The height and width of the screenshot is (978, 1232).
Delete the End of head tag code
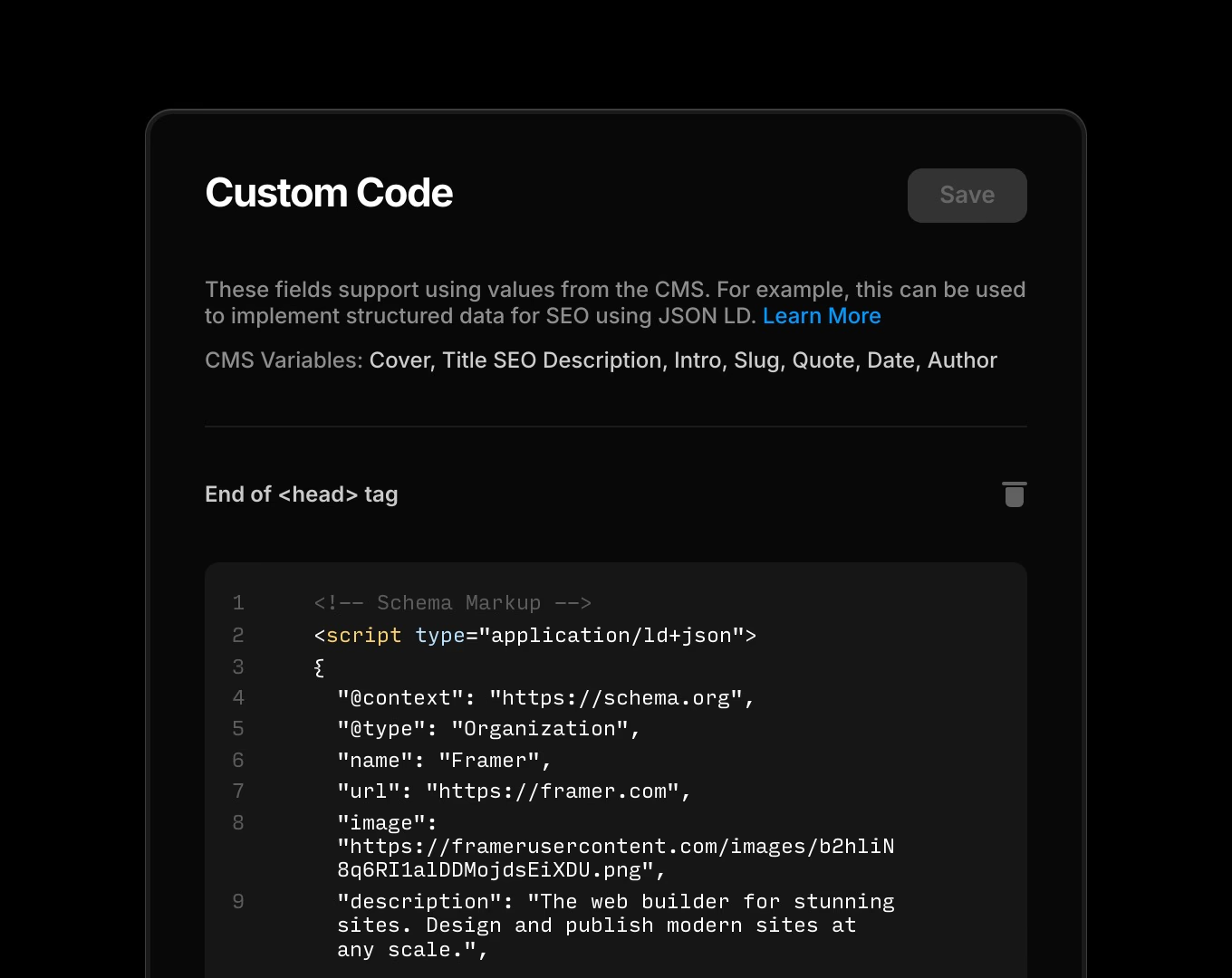coord(1014,494)
